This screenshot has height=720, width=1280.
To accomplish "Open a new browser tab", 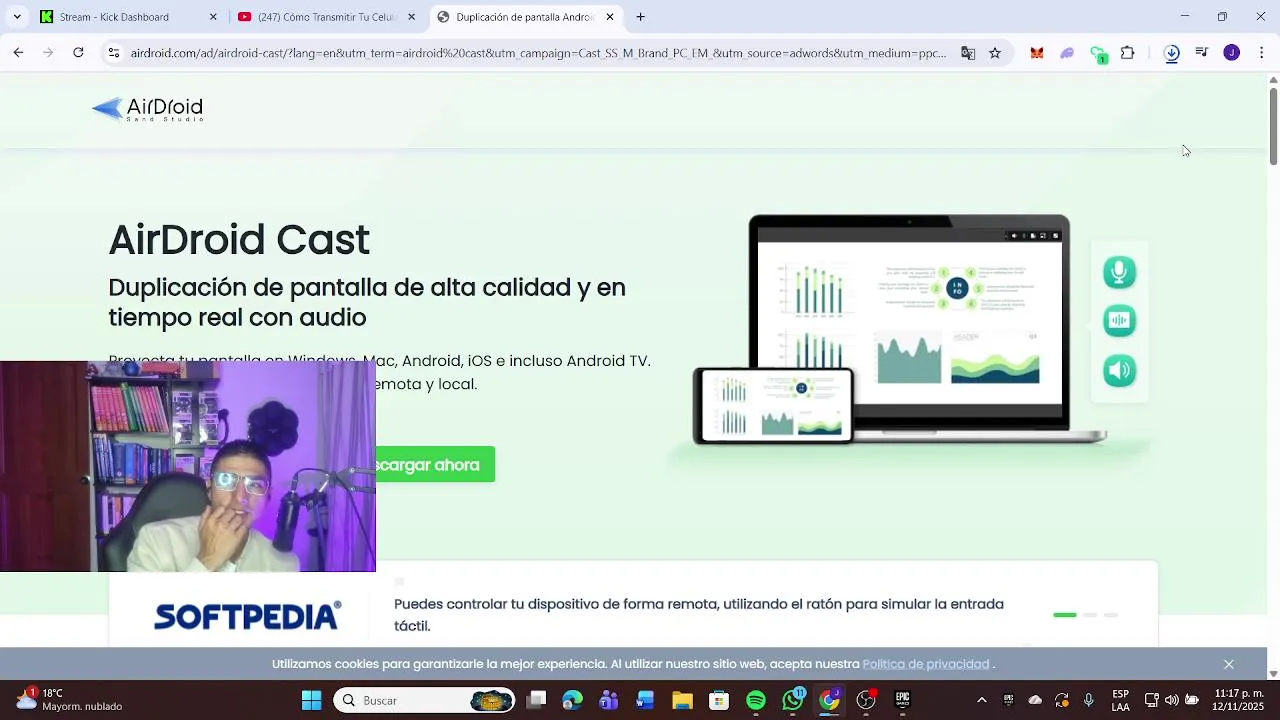I will pyautogui.click(x=641, y=17).
